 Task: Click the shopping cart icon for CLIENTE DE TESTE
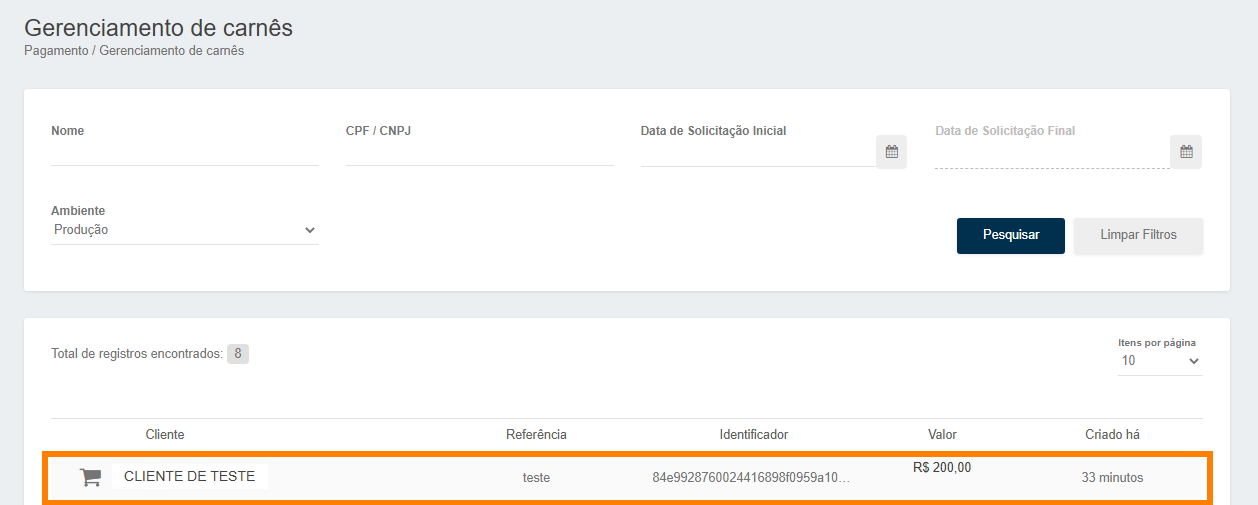pyautogui.click(x=90, y=478)
